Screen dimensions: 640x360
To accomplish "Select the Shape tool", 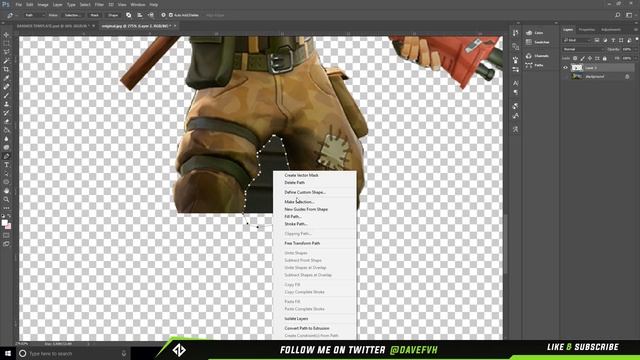I will (x=7, y=182).
